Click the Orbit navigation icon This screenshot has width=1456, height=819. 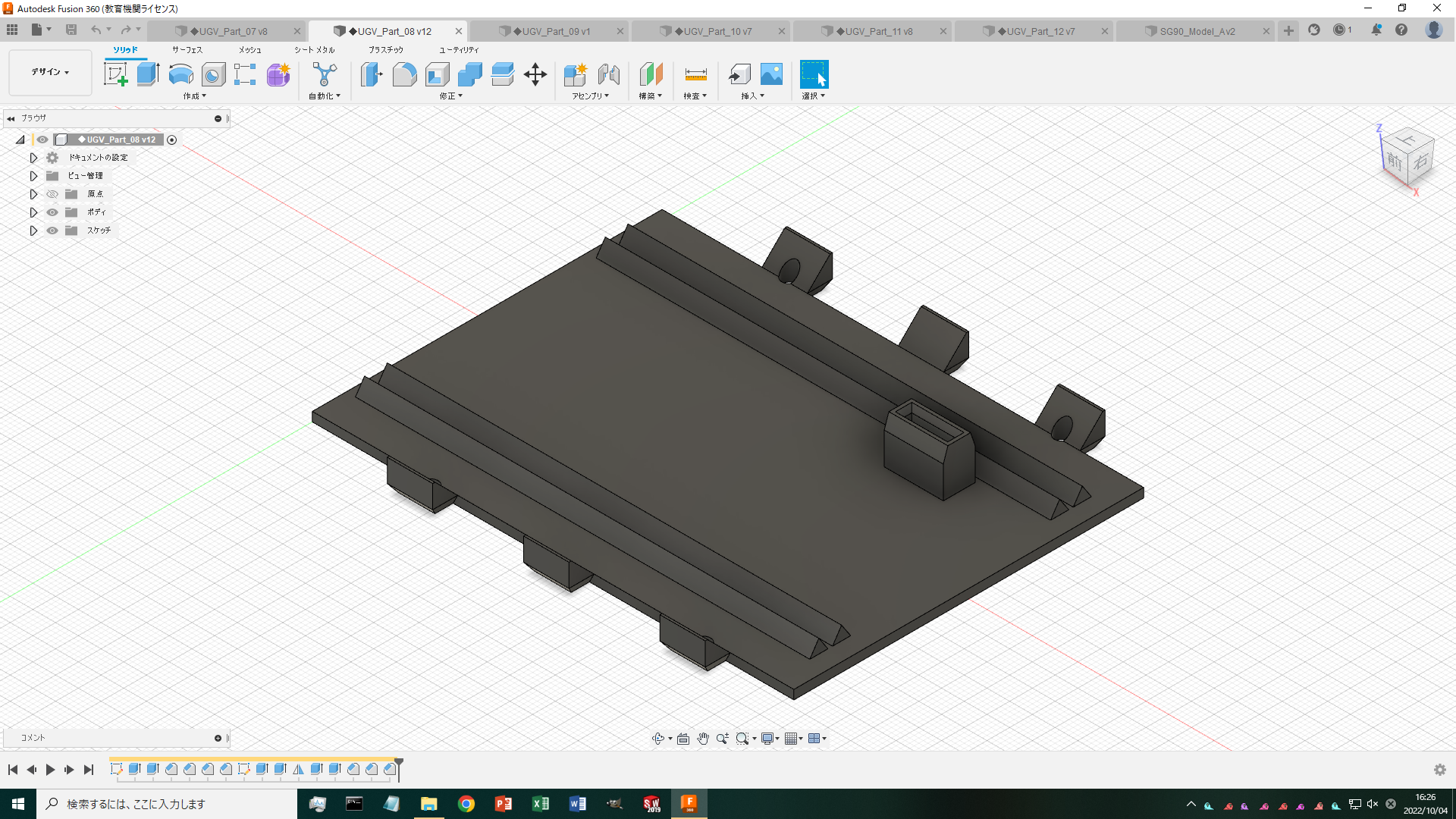tap(658, 739)
